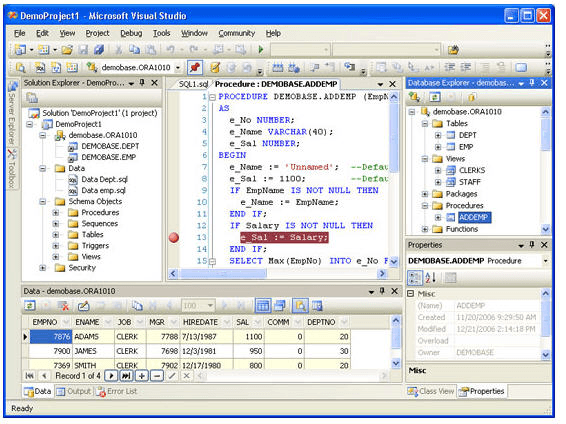Click the delete record red X icon
The height and width of the screenshot is (424, 566).
(64, 306)
